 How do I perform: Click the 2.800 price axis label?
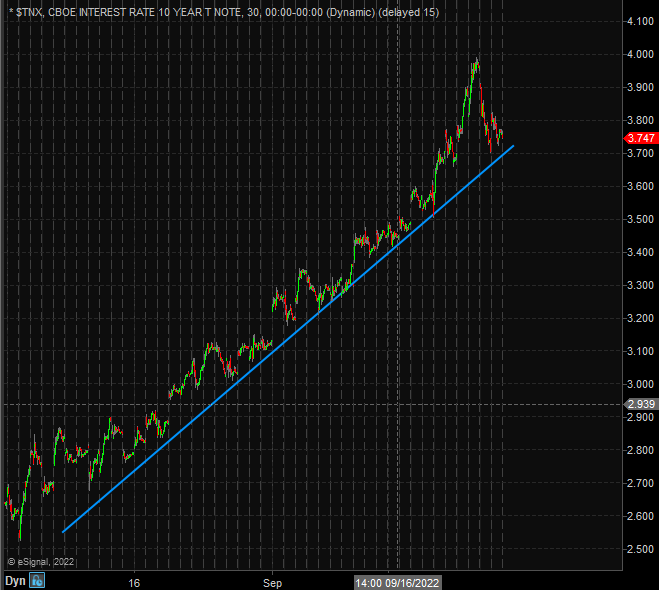[x=641, y=450]
